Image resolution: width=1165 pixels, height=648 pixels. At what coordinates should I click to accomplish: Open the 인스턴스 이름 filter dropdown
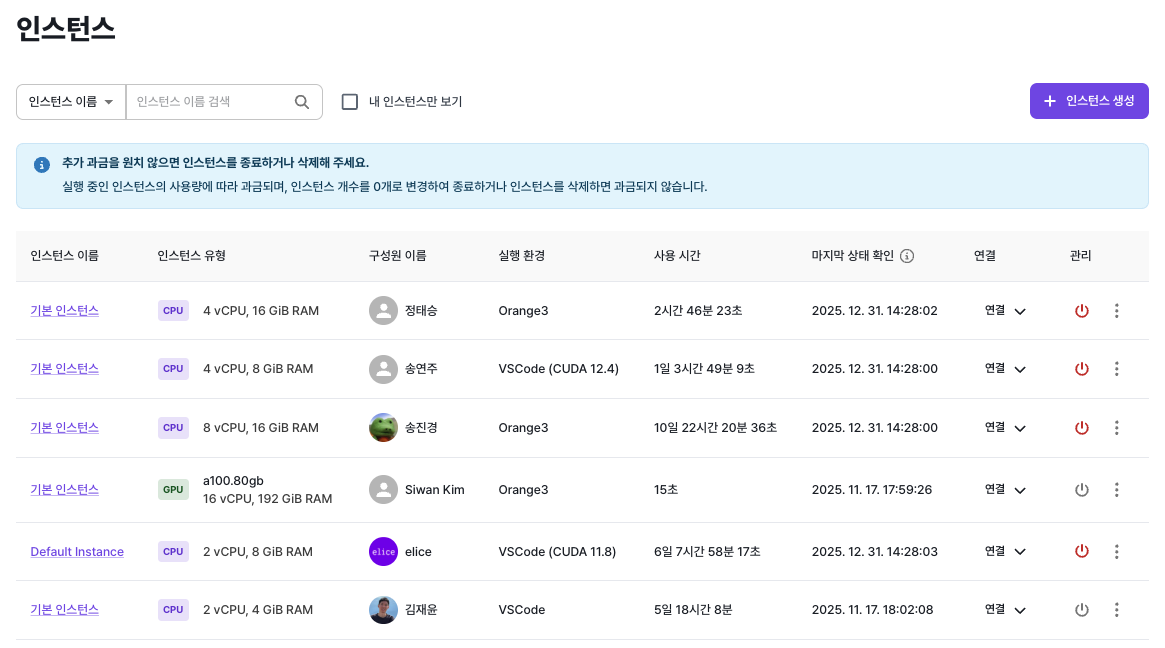[x=70, y=101]
